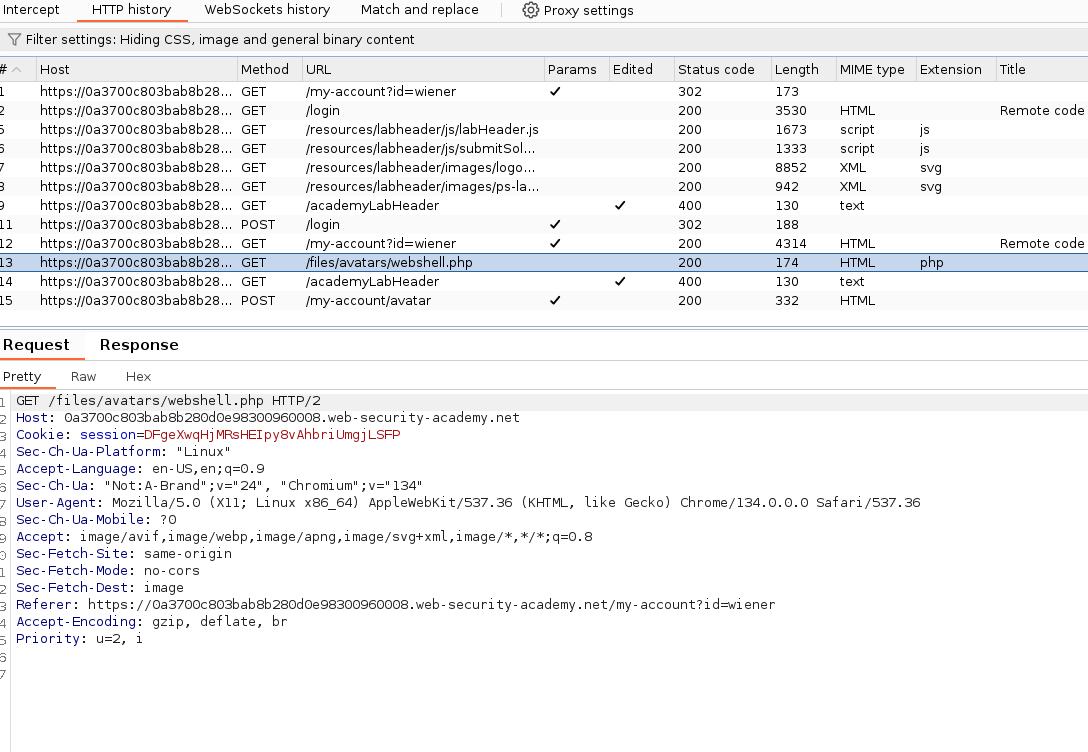Image resolution: width=1088 pixels, height=752 pixels.
Task: Select the POST /my-account/avatar request row
Action: tap(368, 301)
